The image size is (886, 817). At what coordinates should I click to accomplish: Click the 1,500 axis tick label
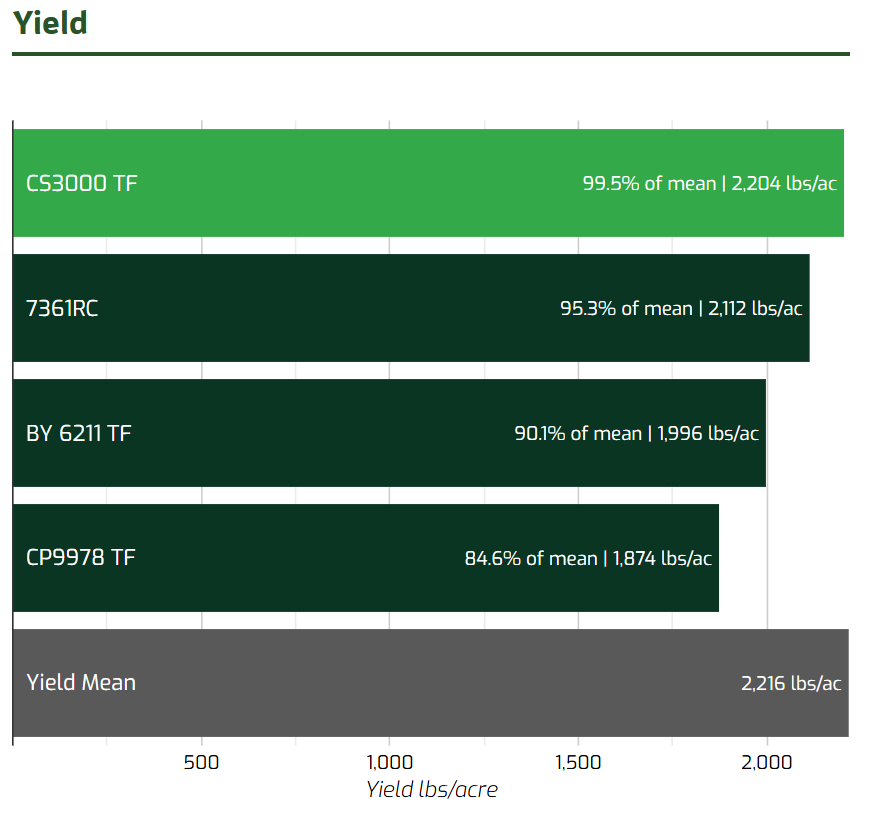tap(578, 763)
